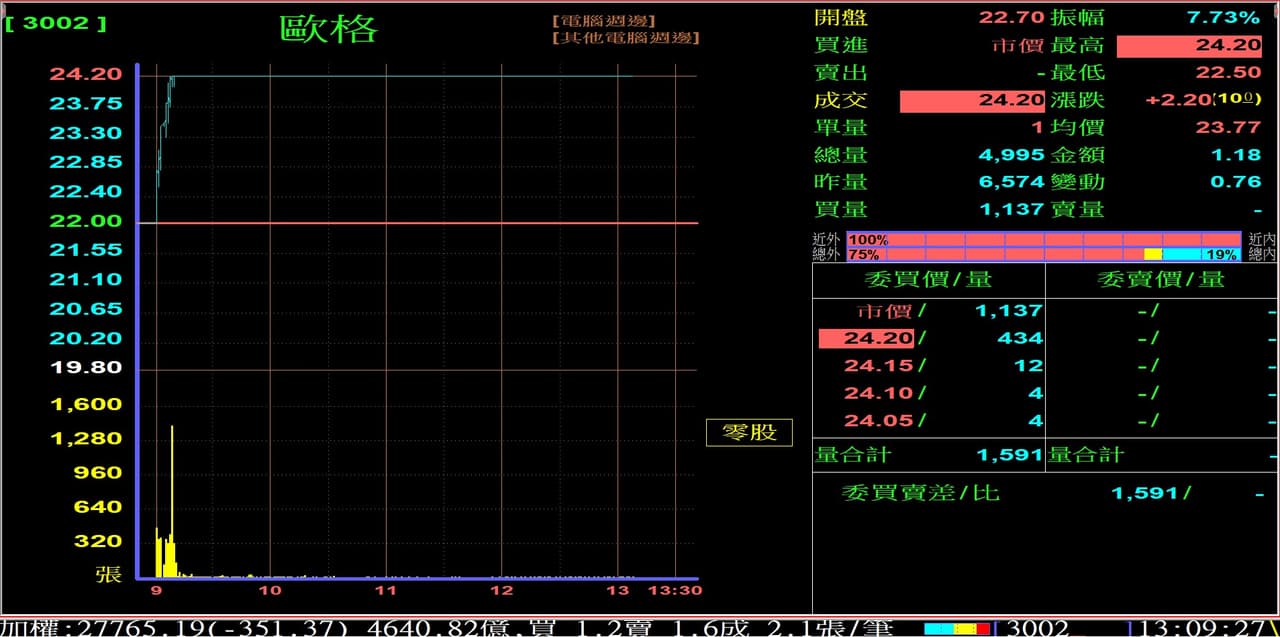
Task: Select the highlighted 24.20 bid price row
Action: [928, 339]
